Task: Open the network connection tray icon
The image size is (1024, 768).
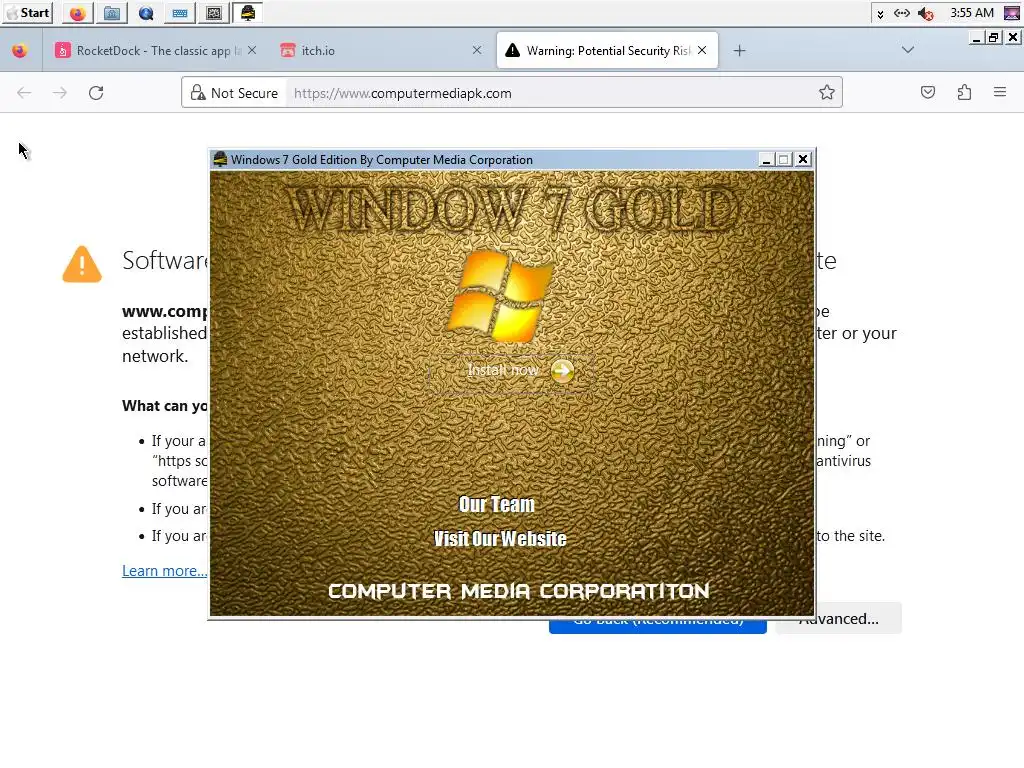Action: click(902, 13)
